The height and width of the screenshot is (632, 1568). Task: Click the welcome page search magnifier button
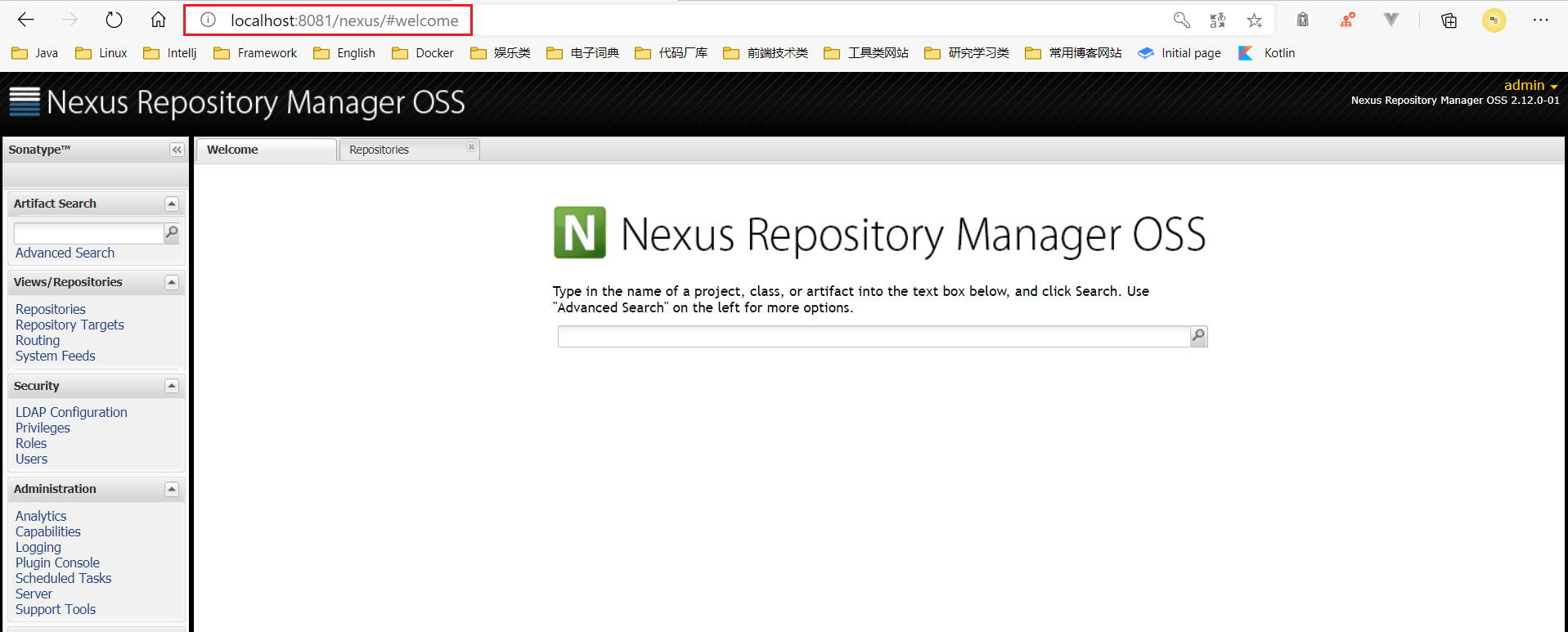[x=1198, y=336]
